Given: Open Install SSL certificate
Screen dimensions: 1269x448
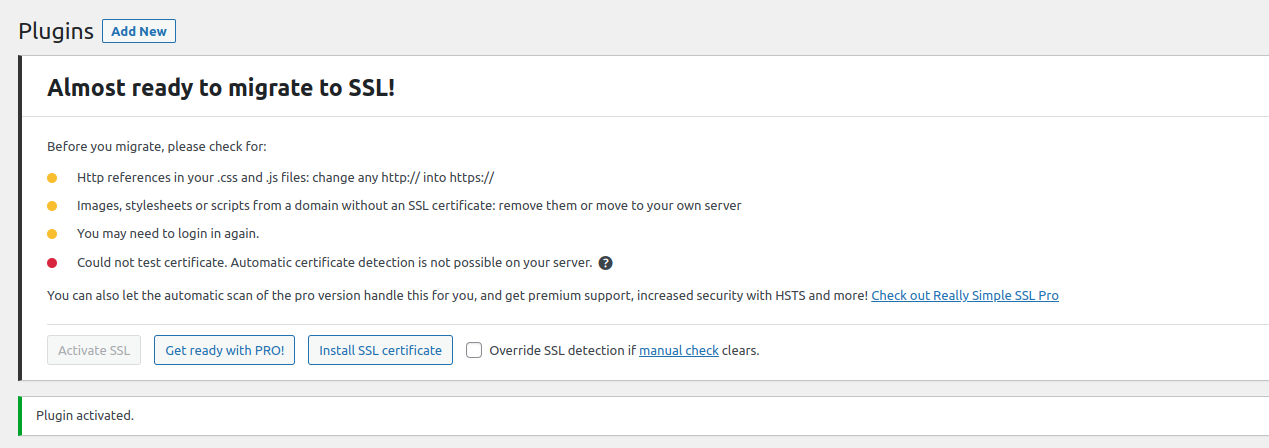Looking at the screenshot, I should click(x=380, y=351).
